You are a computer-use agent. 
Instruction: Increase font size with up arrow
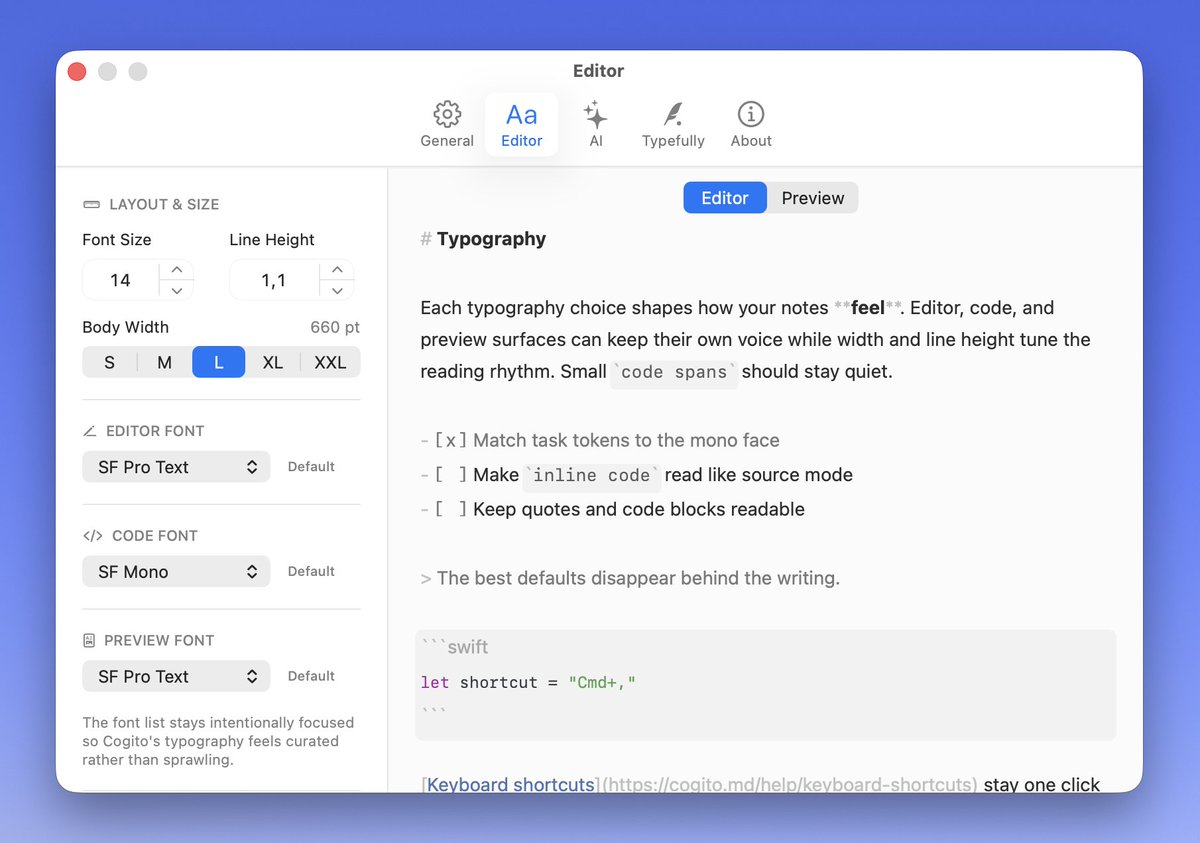point(177,270)
